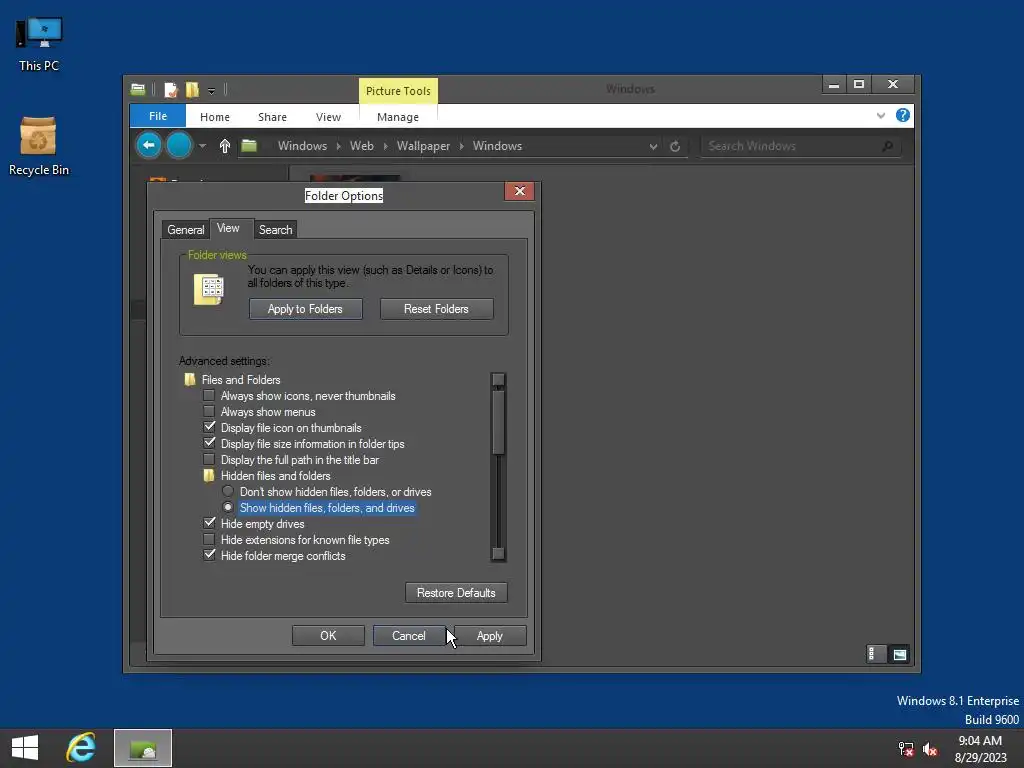Cancel the Folder Options dialog
The width and height of the screenshot is (1024, 768).
[x=409, y=635]
